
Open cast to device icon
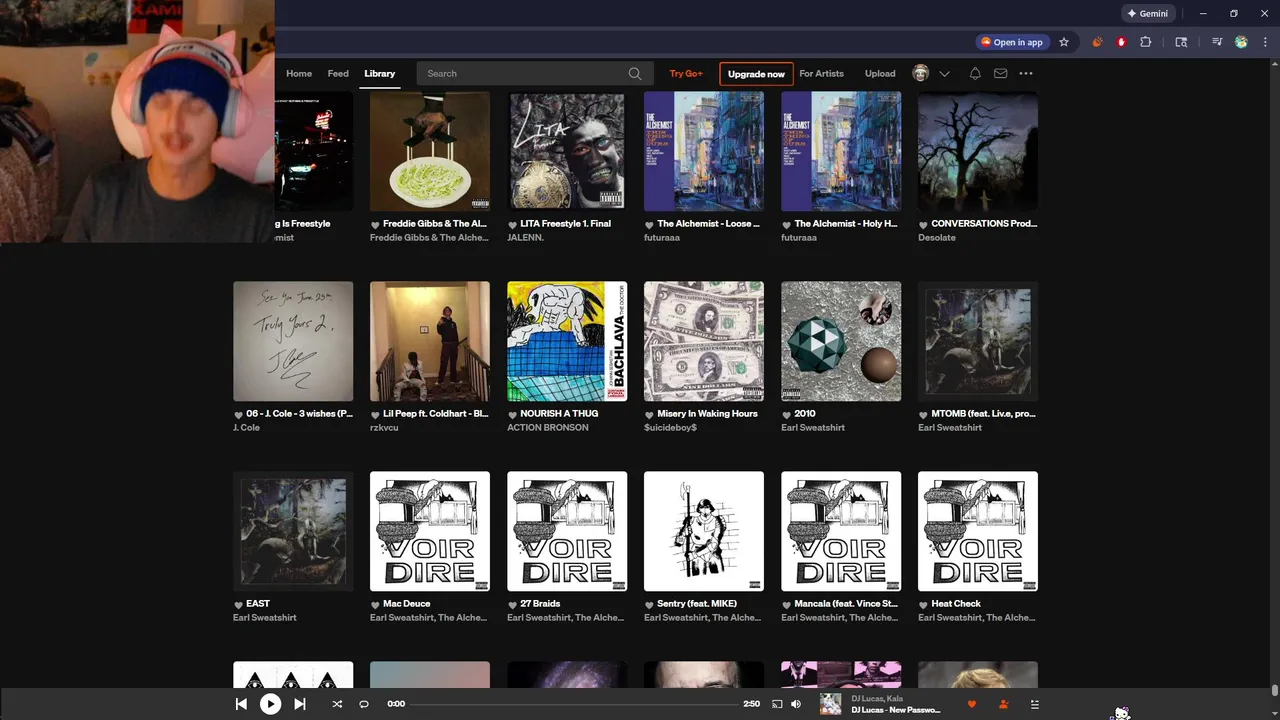[777, 704]
